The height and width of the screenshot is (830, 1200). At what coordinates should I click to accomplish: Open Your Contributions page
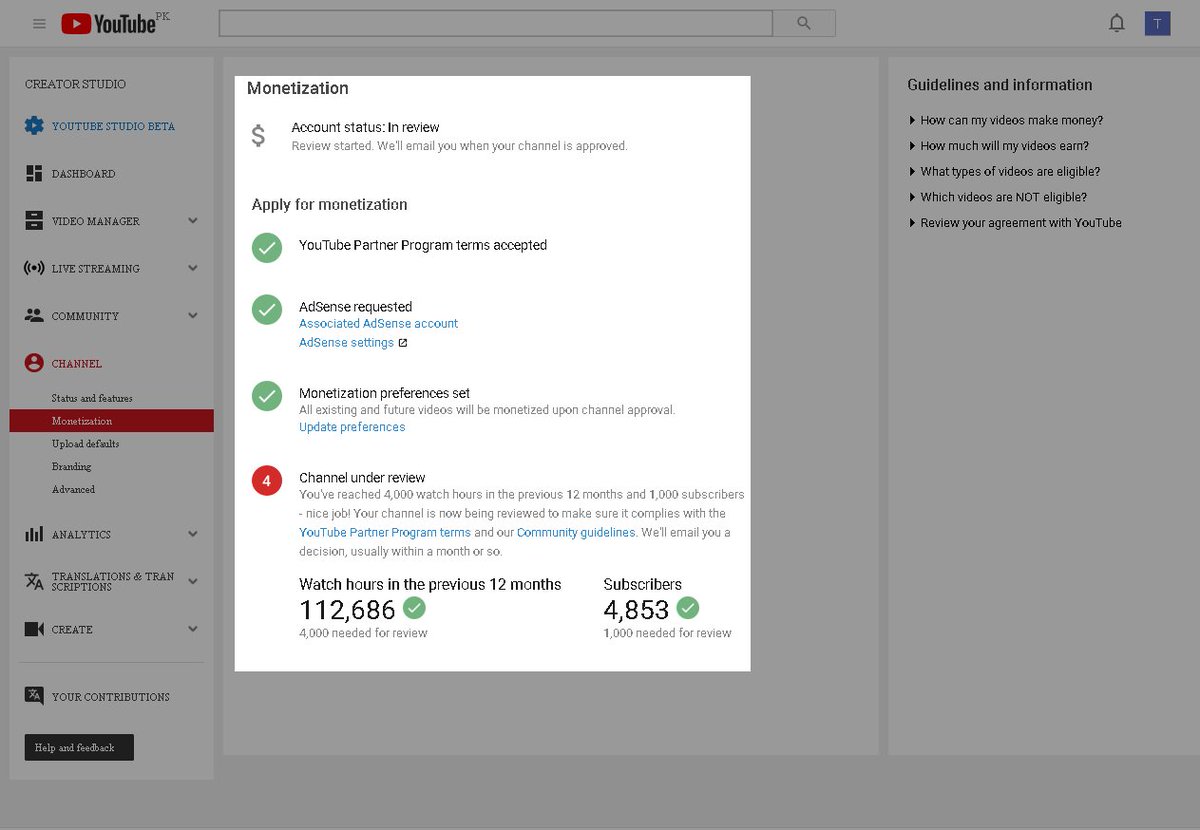(110, 697)
